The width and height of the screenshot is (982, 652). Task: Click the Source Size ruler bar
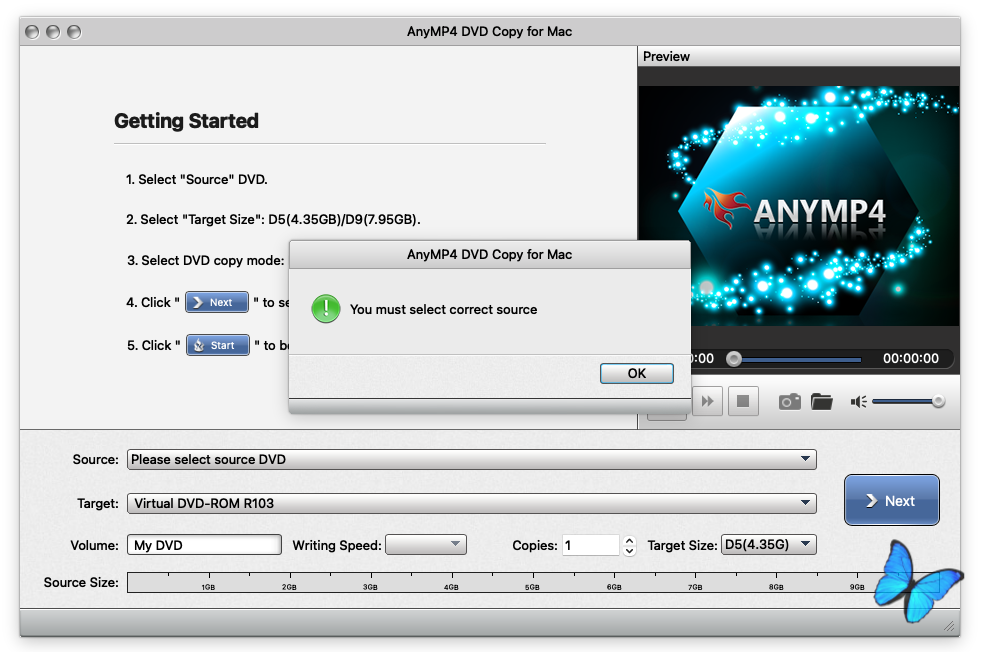click(500, 582)
